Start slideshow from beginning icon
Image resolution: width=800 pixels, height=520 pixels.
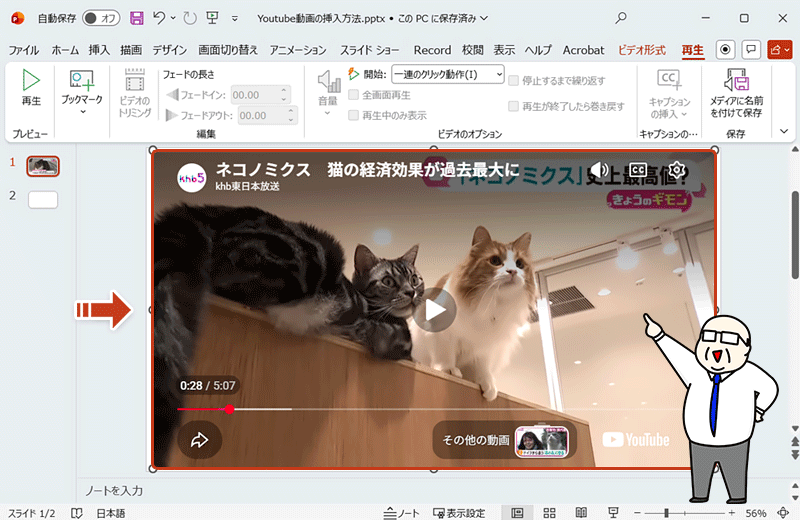pos(212,18)
